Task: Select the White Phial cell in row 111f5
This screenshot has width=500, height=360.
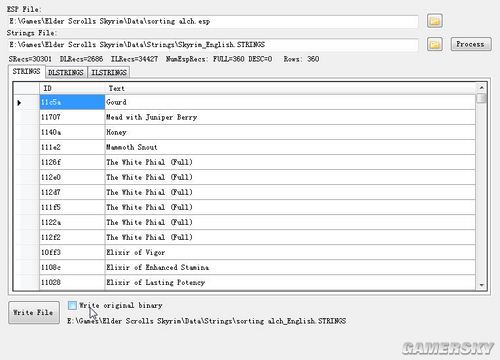Action: 290,207
